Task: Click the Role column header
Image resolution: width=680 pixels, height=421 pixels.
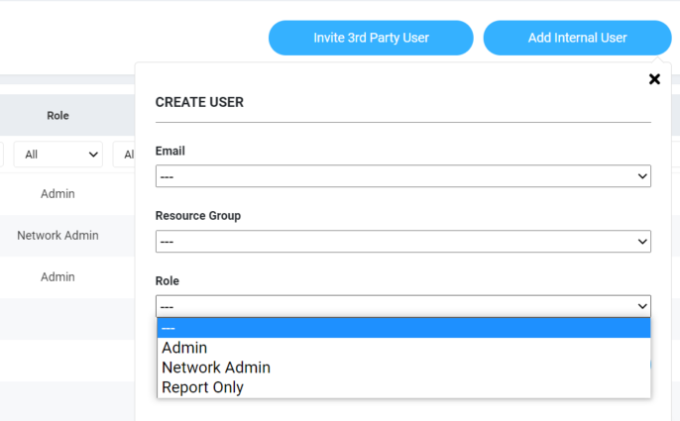Action: [58, 116]
